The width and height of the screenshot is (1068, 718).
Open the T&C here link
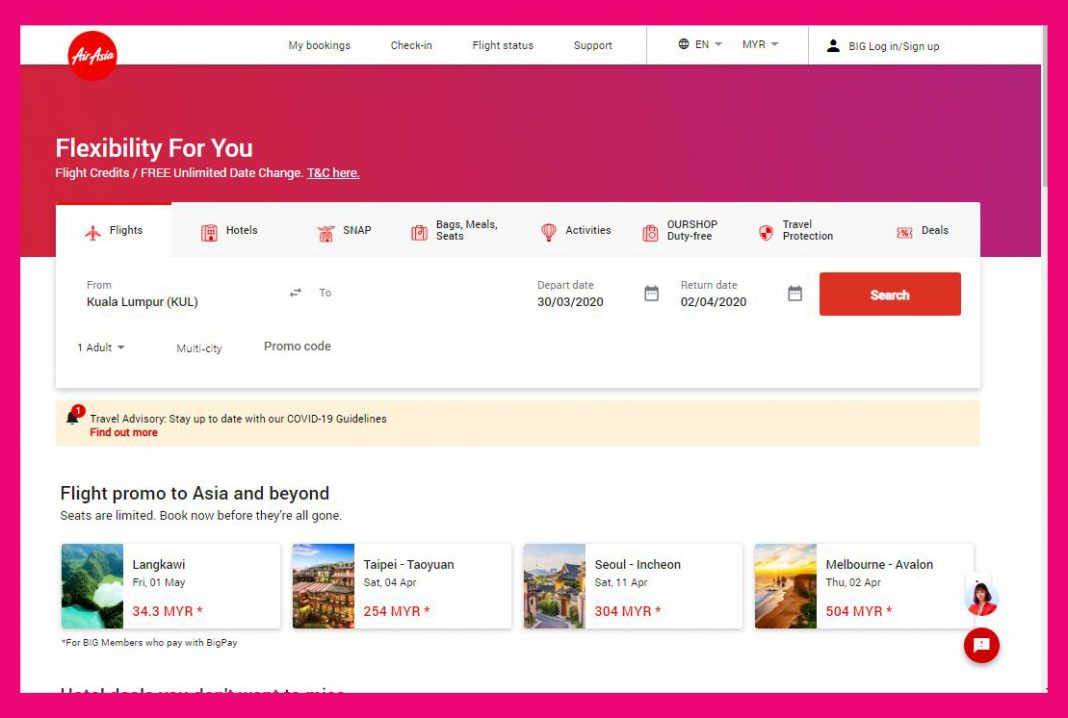[x=333, y=172]
